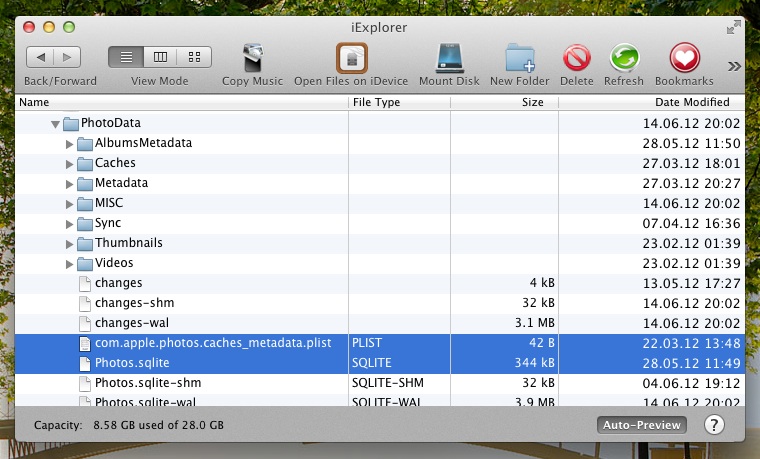
Task: Select 'changes-wal' file name
Action: coord(132,323)
